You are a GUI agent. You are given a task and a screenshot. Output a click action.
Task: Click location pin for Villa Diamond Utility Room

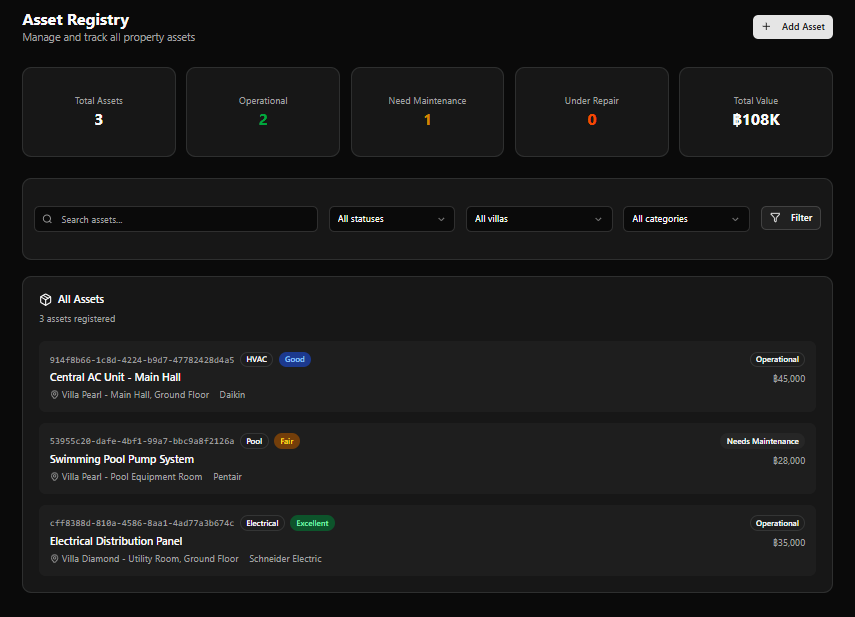[55, 559]
